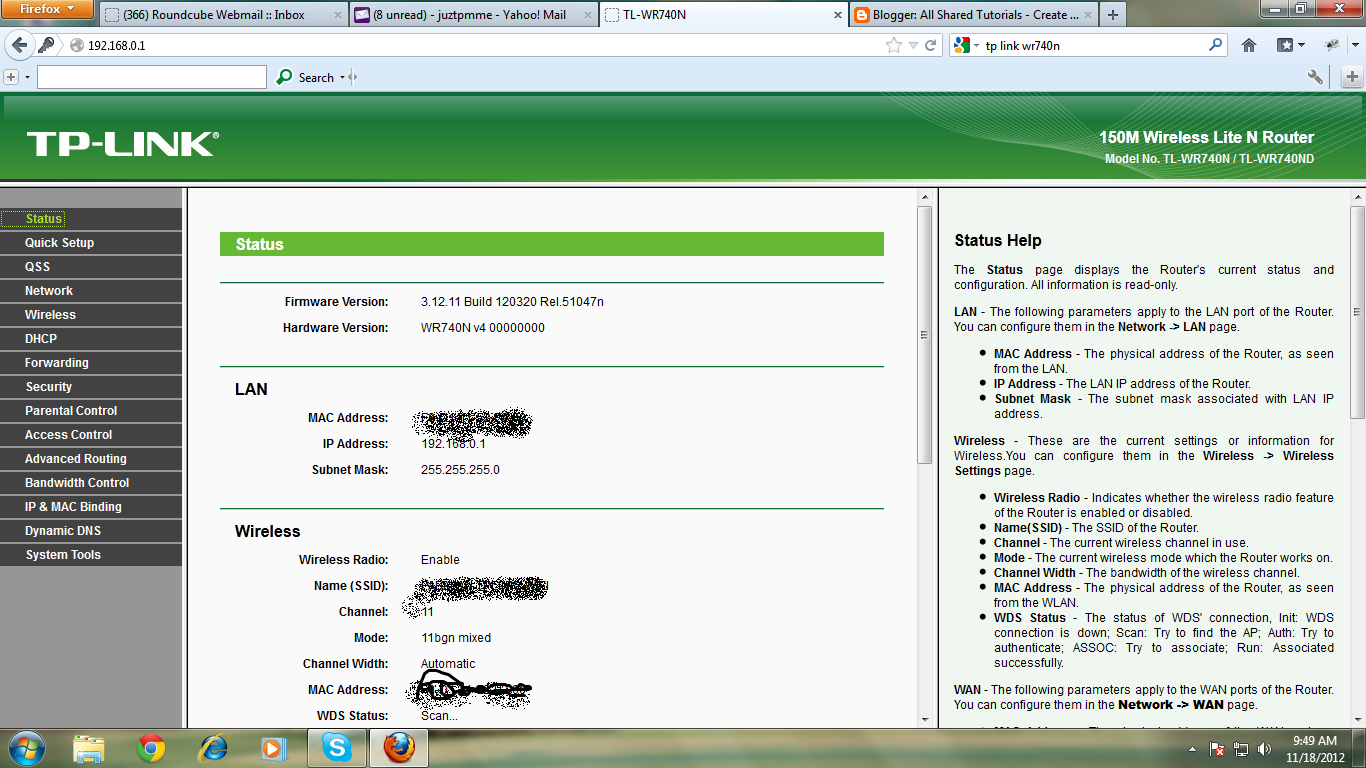Close the TL-WR740N tab
The width and height of the screenshot is (1366, 768).
tap(836, 15)
